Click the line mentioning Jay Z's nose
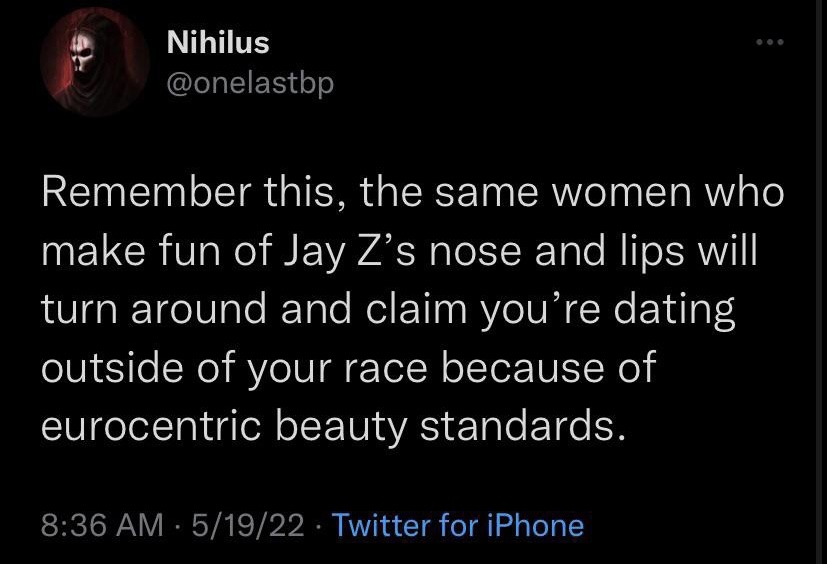 (x=399, y=251)
